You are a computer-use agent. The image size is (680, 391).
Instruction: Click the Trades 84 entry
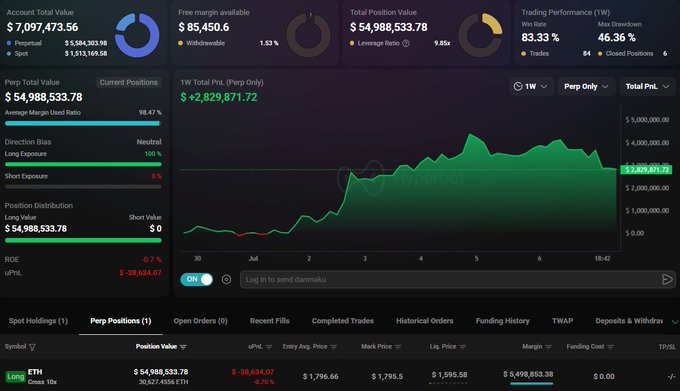pos(556,54)
